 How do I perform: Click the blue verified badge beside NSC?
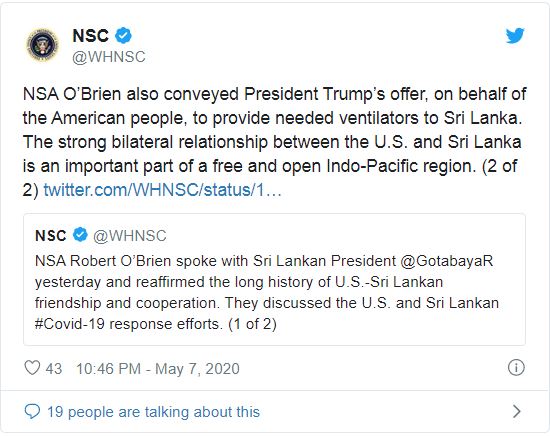coord(123,35)
